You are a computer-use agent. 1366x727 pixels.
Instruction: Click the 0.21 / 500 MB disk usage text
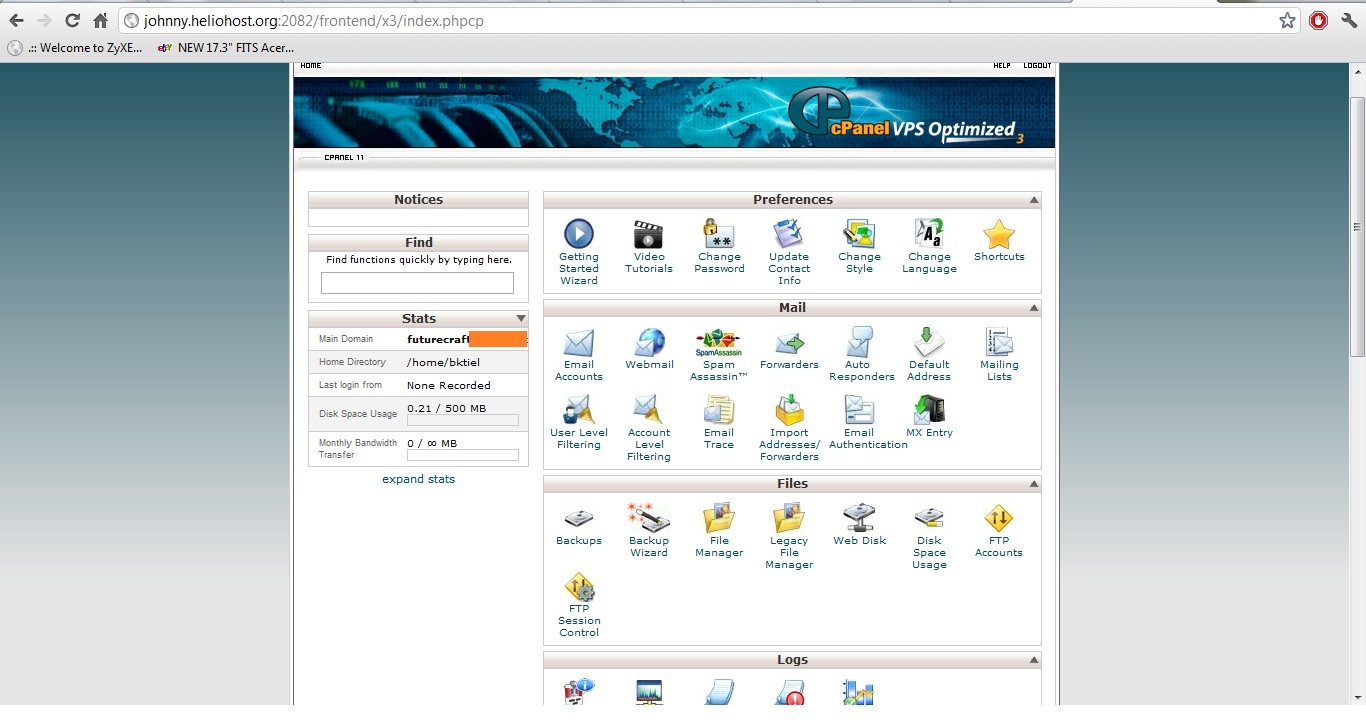click(x=446, y=408)
